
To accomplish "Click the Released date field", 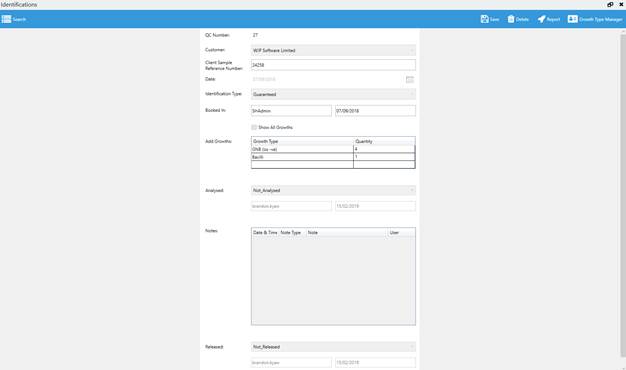I will click(x=375, y=362).
